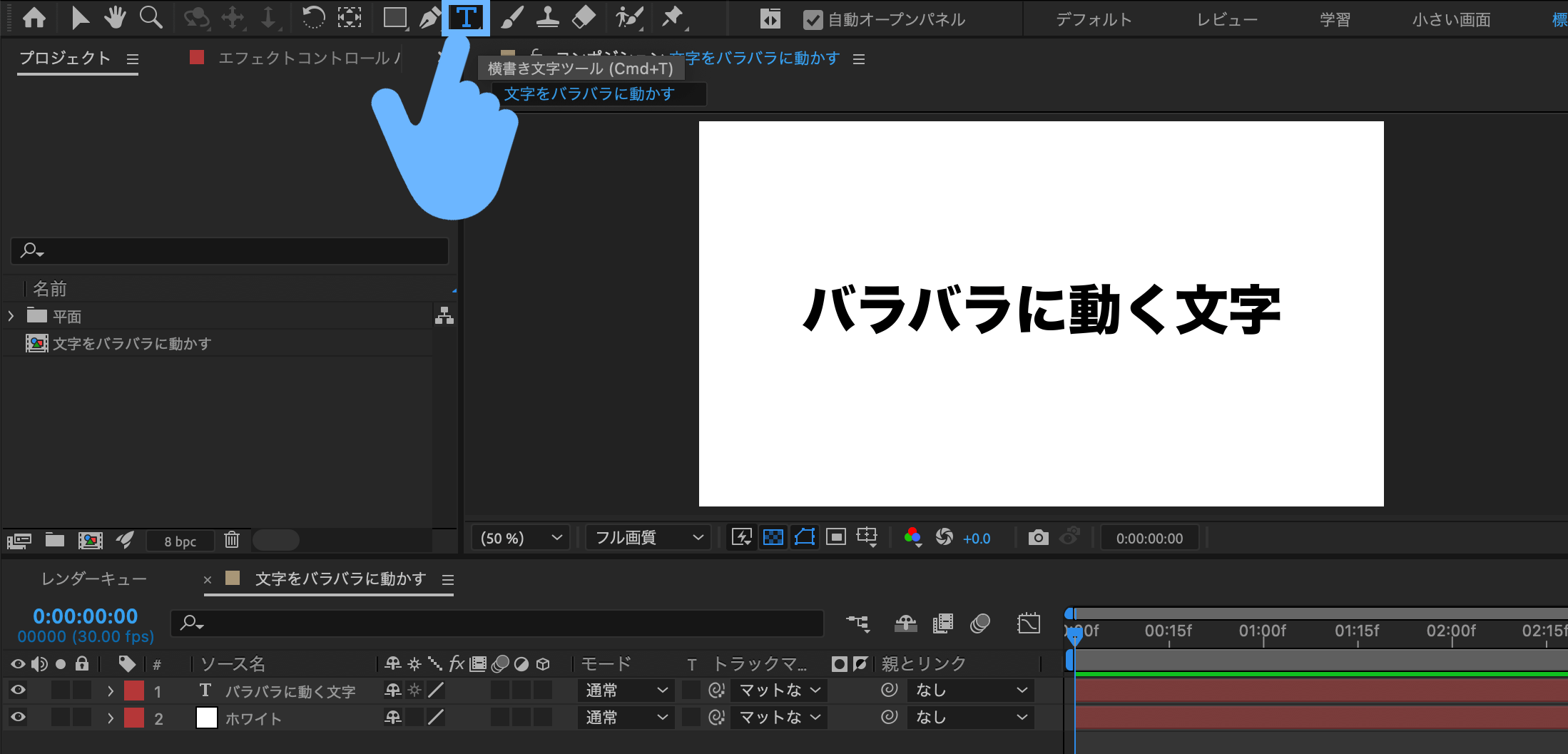Toggle frame blending enable in timeline
The height and width of the screenshot is (754, 1568).
[942, 623]
